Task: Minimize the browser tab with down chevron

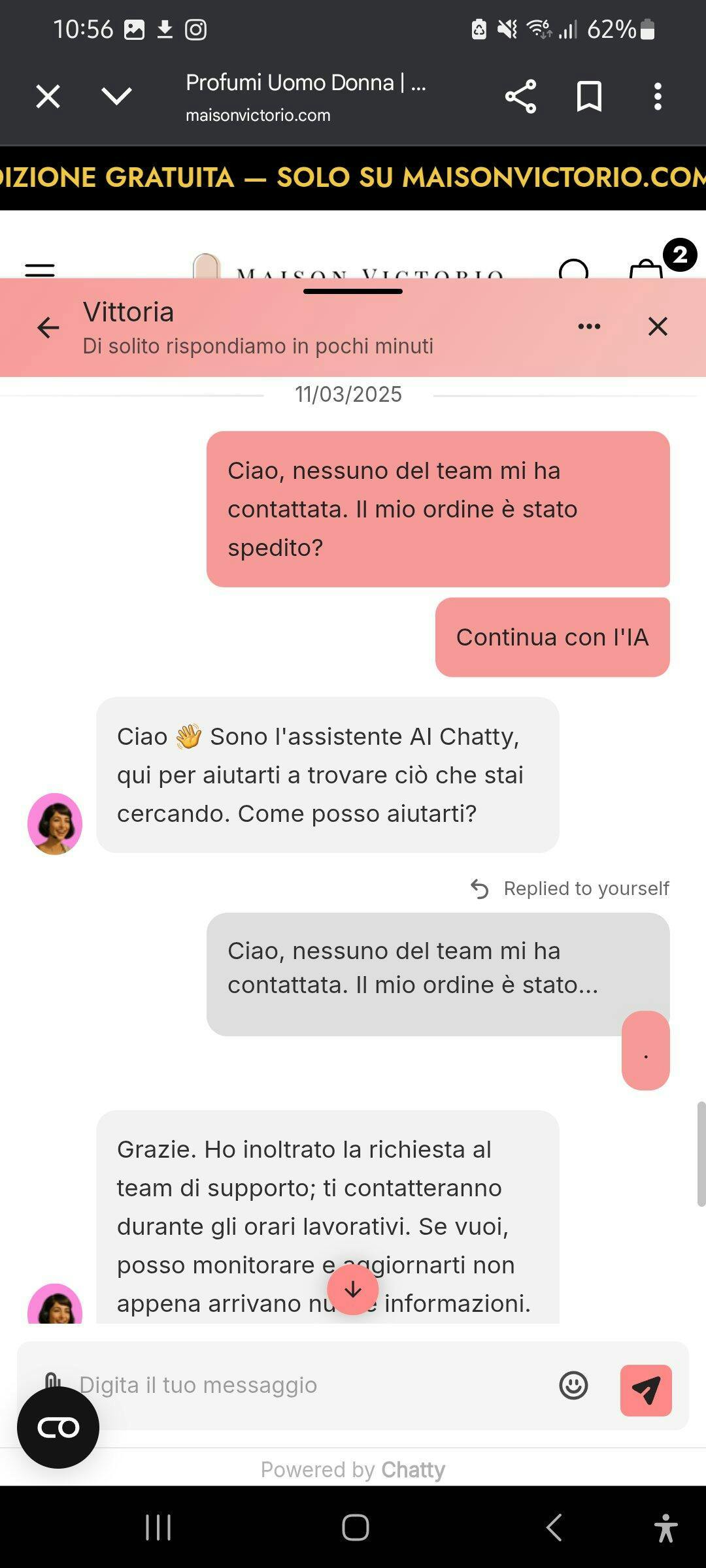Action: [x=117, y=96]
